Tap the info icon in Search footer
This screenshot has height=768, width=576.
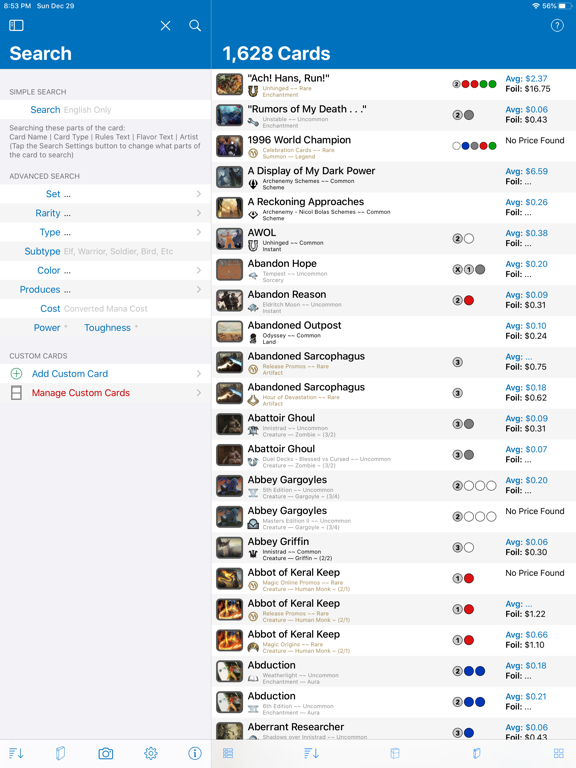(x=195, y=753)
